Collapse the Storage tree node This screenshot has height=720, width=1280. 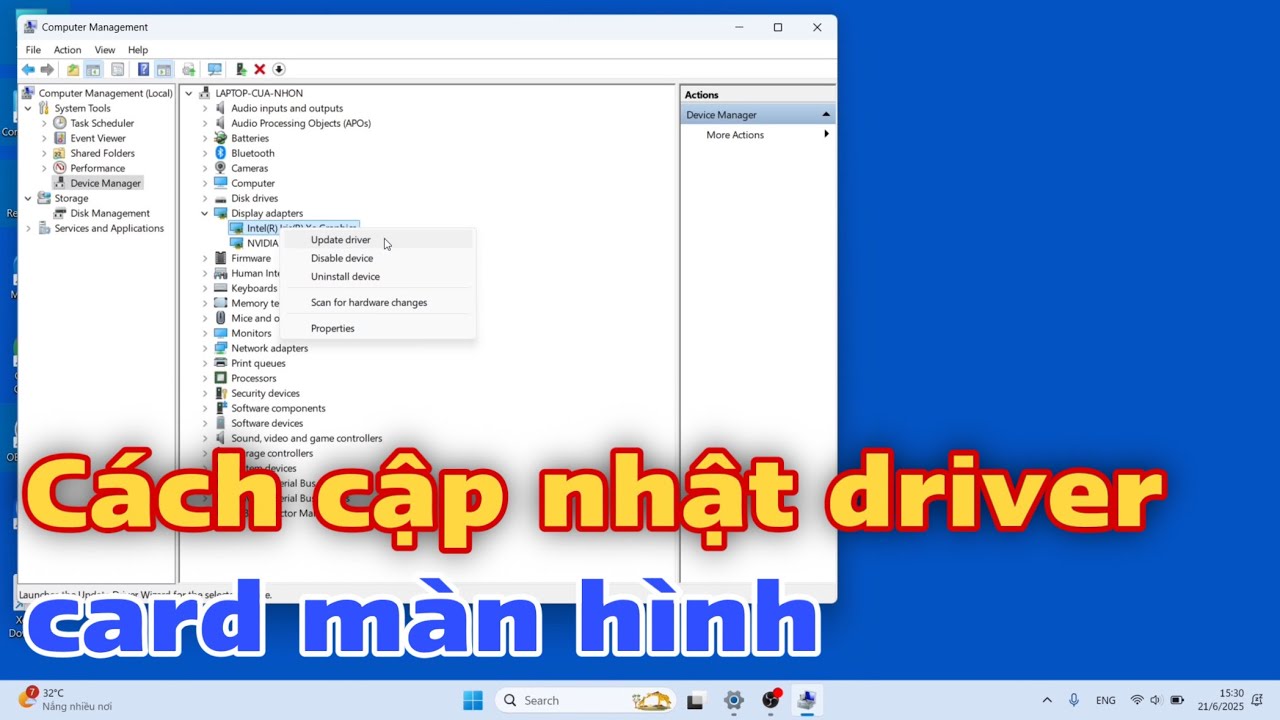coord(28,198)
